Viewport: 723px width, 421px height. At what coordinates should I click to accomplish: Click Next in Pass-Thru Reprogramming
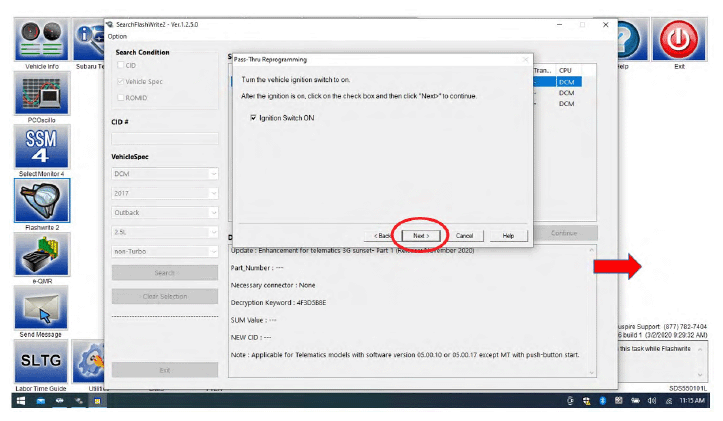[421, 236]
